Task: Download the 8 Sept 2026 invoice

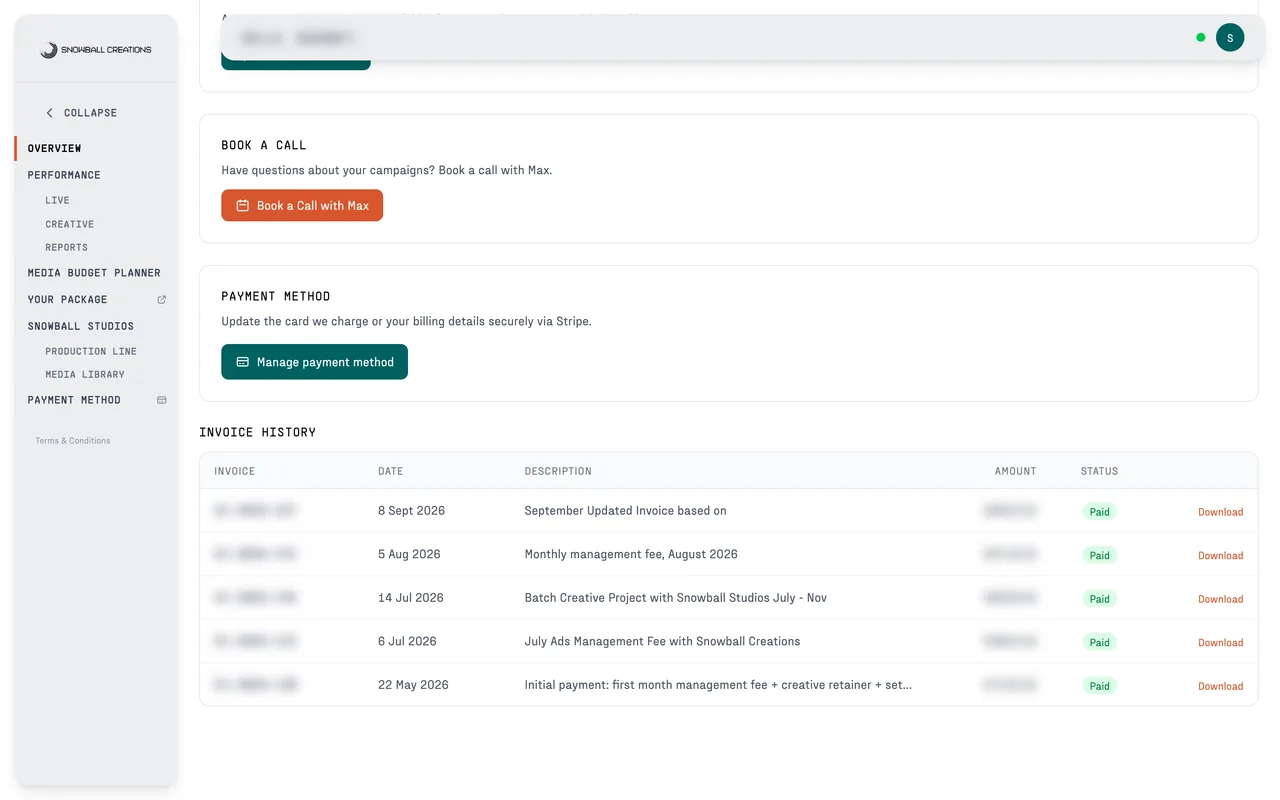Action: [x=1220, y=512]
